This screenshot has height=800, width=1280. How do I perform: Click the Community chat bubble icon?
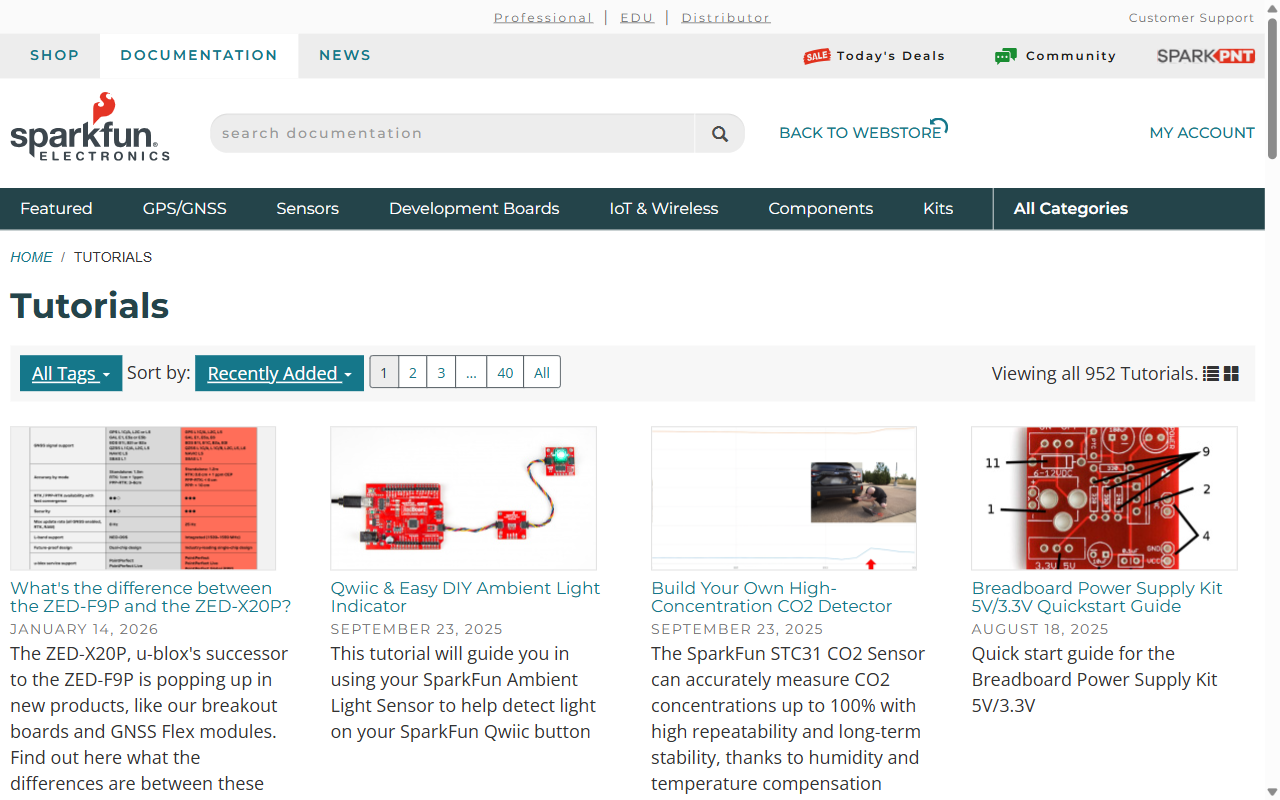[x=1006, y=56]
